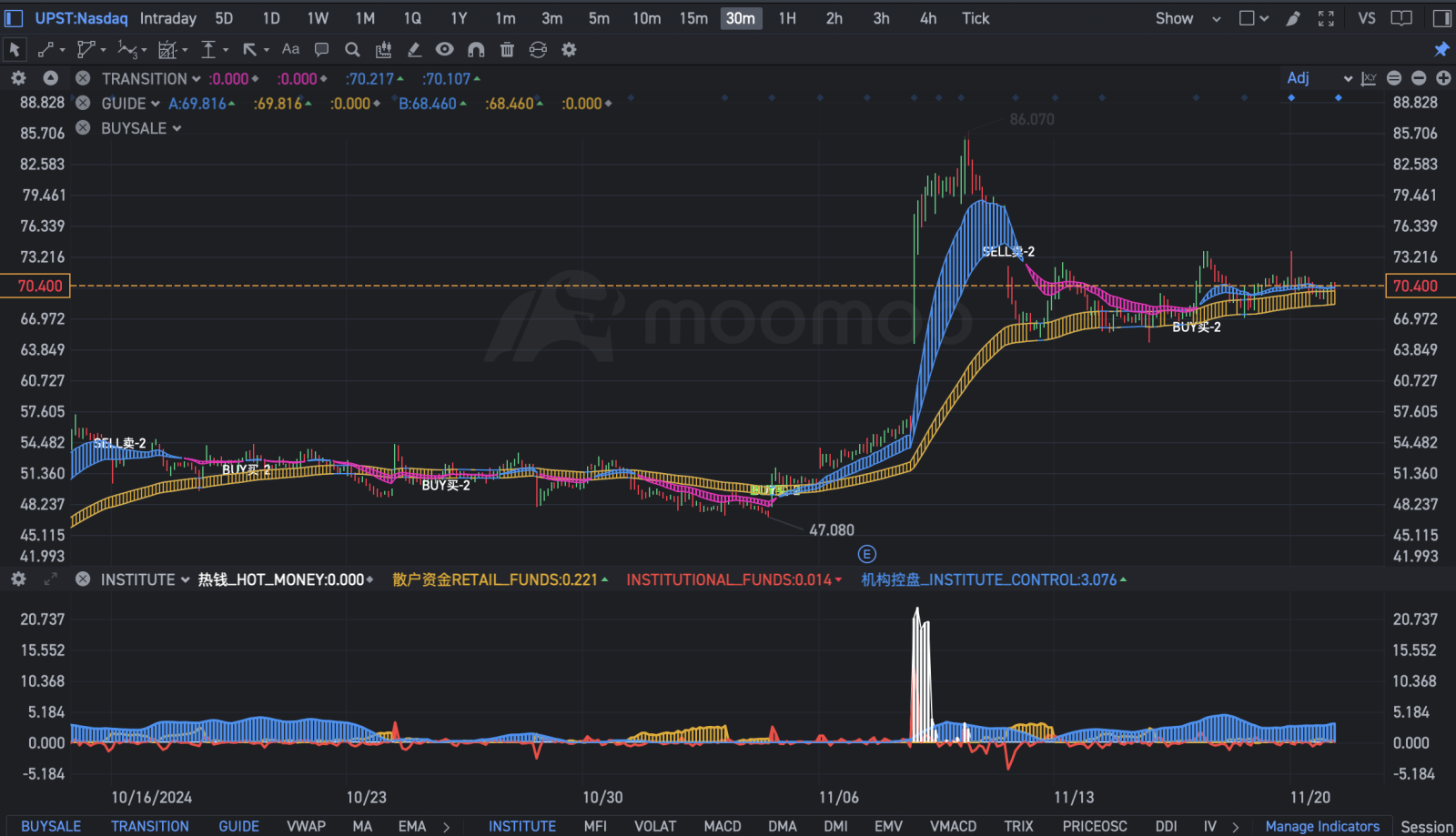The width and height of the screenshot is (1456, 836).
Task: Open the paintbrush chart style icon
Action: 1292,18
